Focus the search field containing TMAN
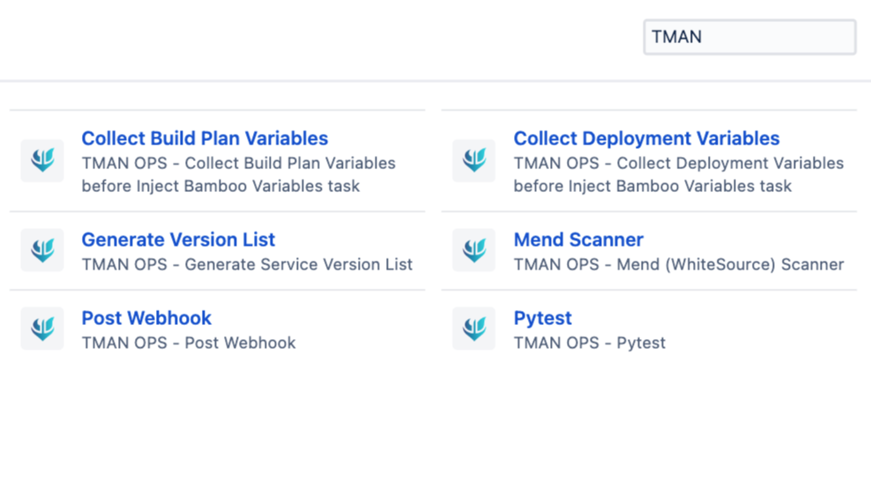This screenshot has height=495, width=871. pos(749,37)
